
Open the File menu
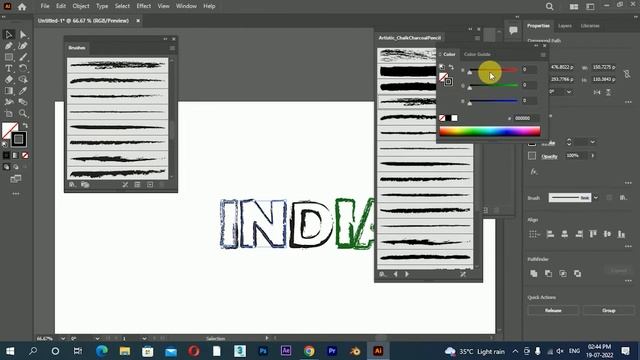[45, 6]
